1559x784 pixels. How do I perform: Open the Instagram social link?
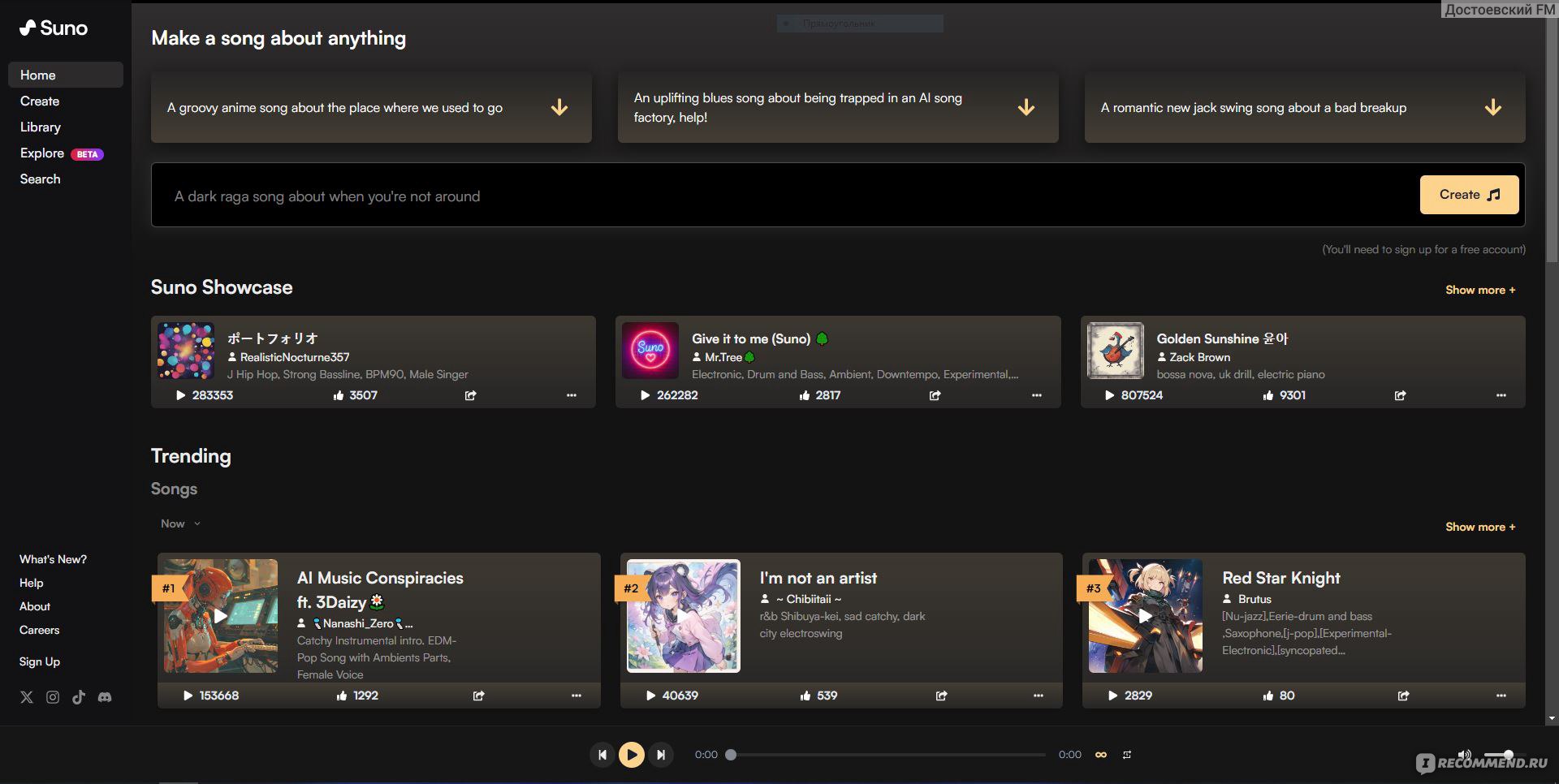coord(53,697)
